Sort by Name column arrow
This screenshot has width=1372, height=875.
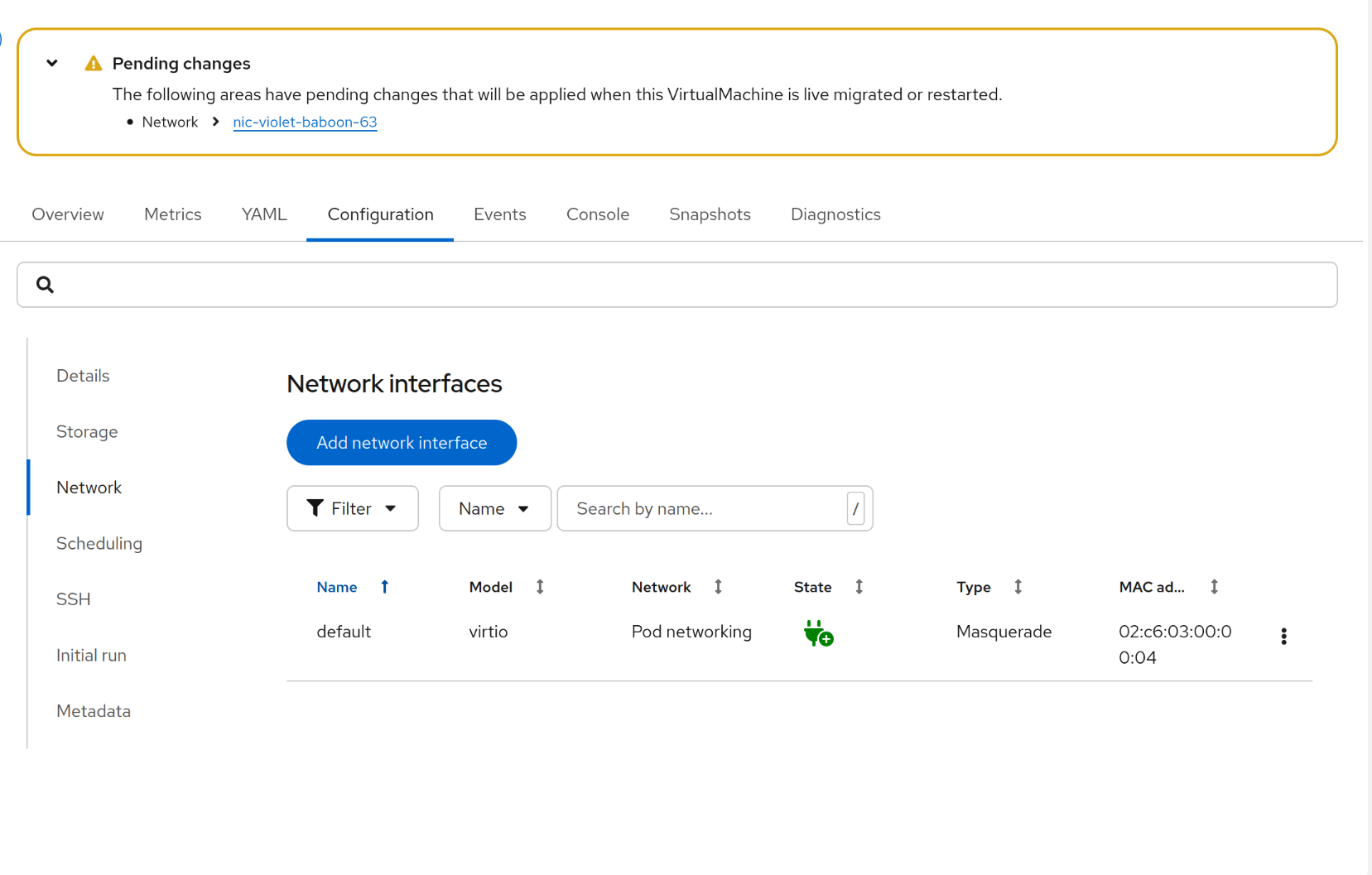[x=385, y=587]
